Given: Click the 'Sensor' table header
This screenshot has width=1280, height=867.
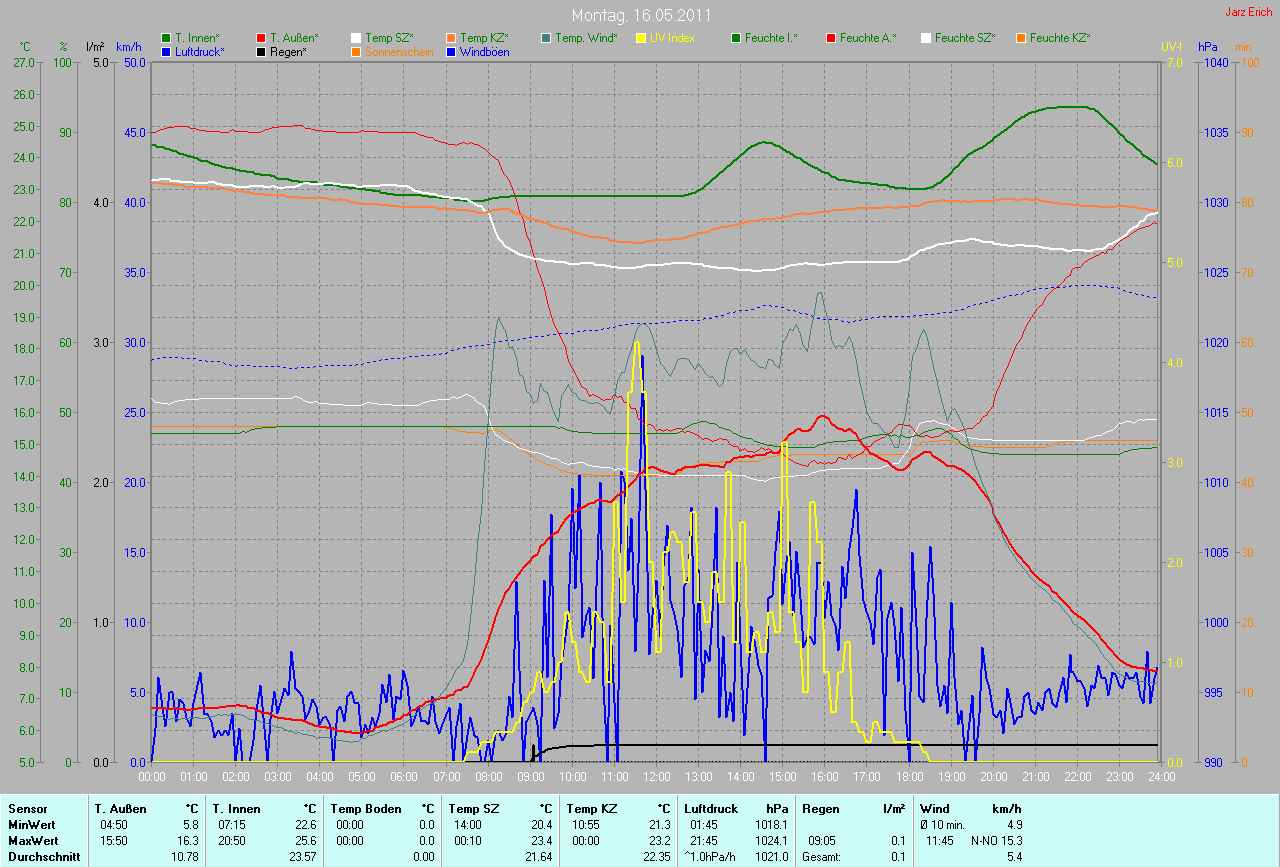Looking at the screenshot, I should coord(27,809).
